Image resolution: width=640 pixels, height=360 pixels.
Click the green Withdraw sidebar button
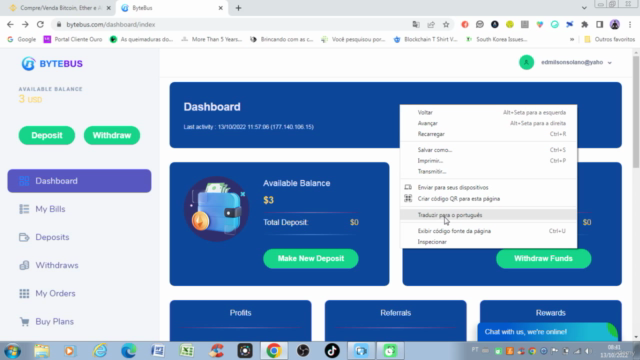pyautogui.click(x=112, y=136)
